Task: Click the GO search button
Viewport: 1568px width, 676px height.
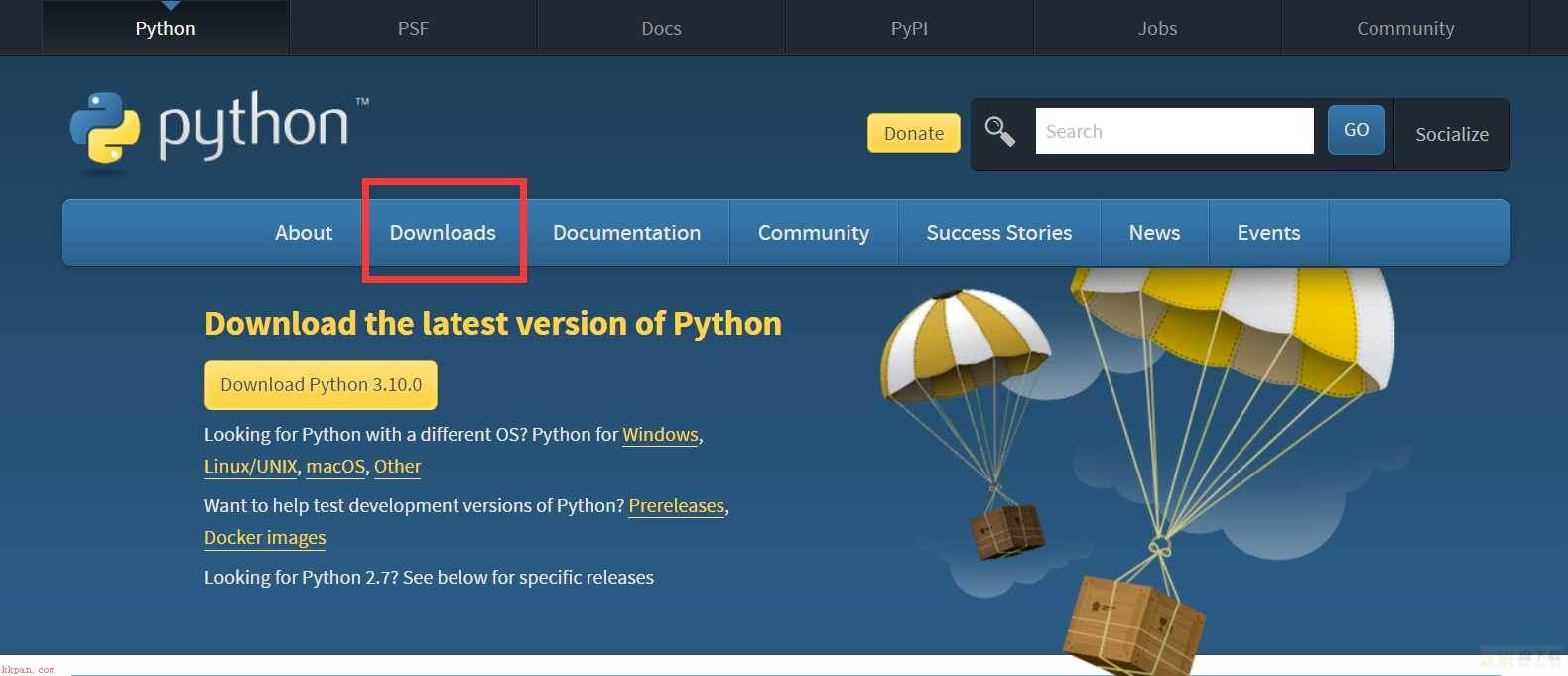Action: click(x=1356, y=130)
